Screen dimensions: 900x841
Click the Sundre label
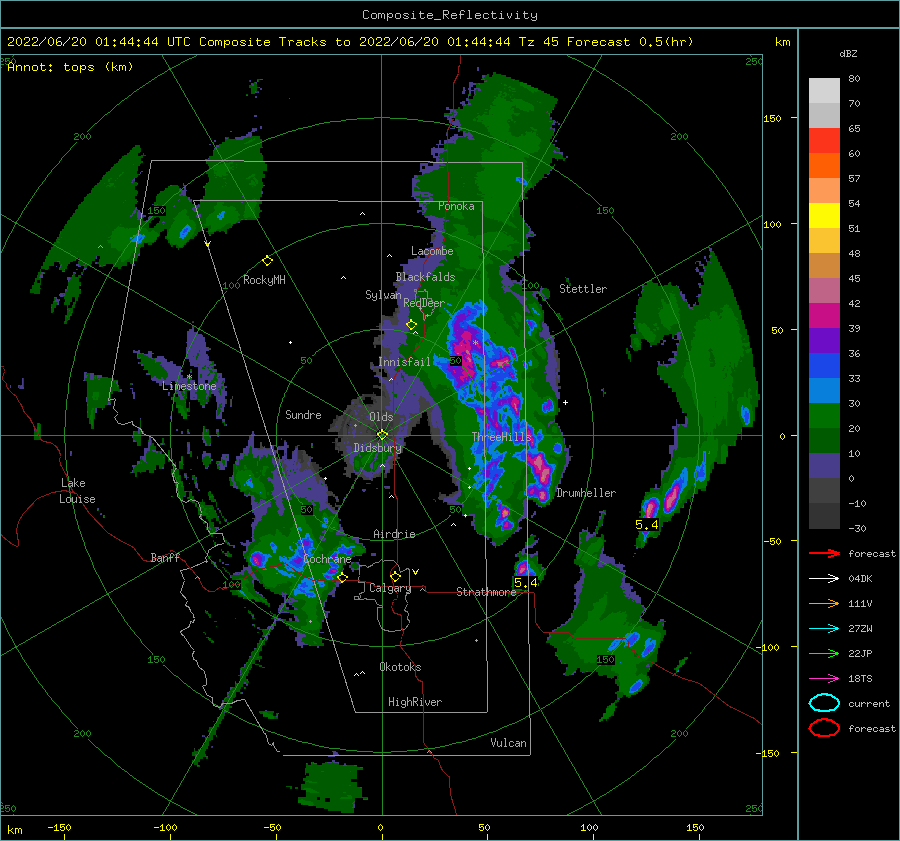pyautogui.click(x=303, y=414)
